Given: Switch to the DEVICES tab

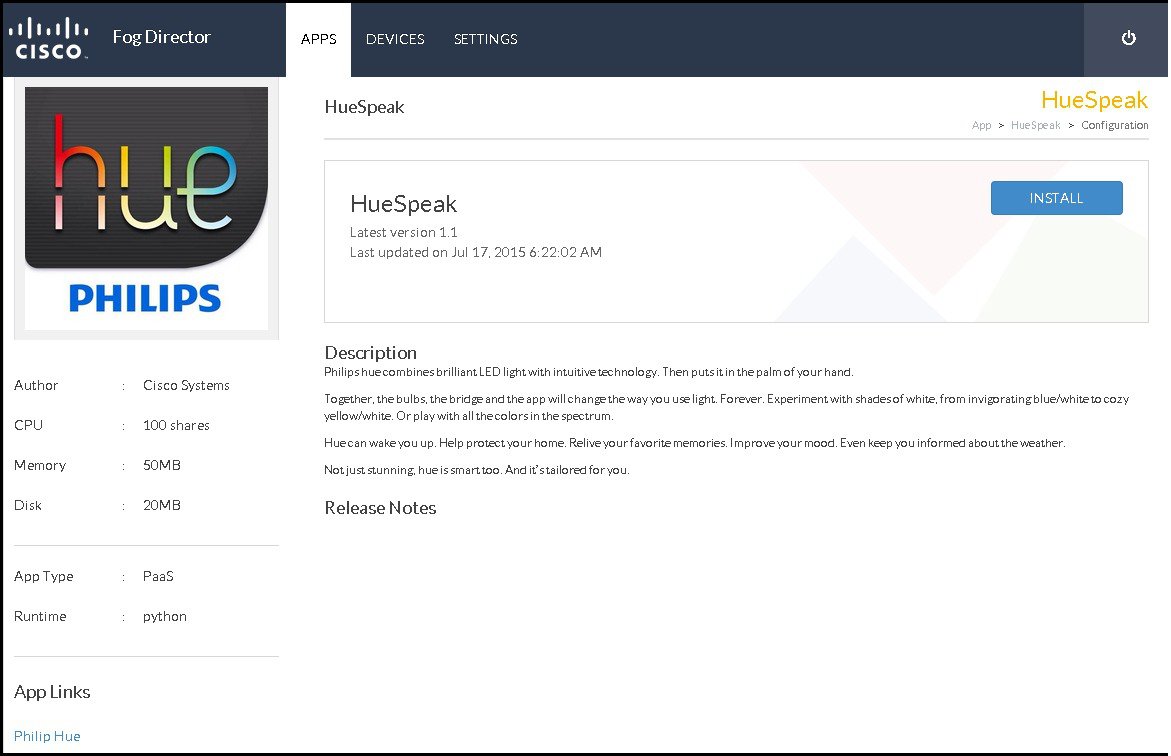Looking at the screenshot, I should pos(395,40).
